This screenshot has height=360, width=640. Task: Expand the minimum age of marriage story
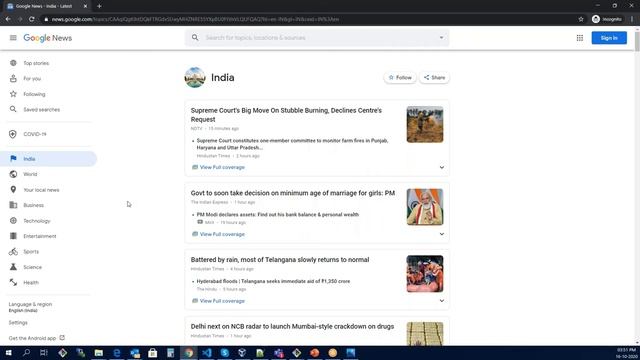tap(442, 234)
